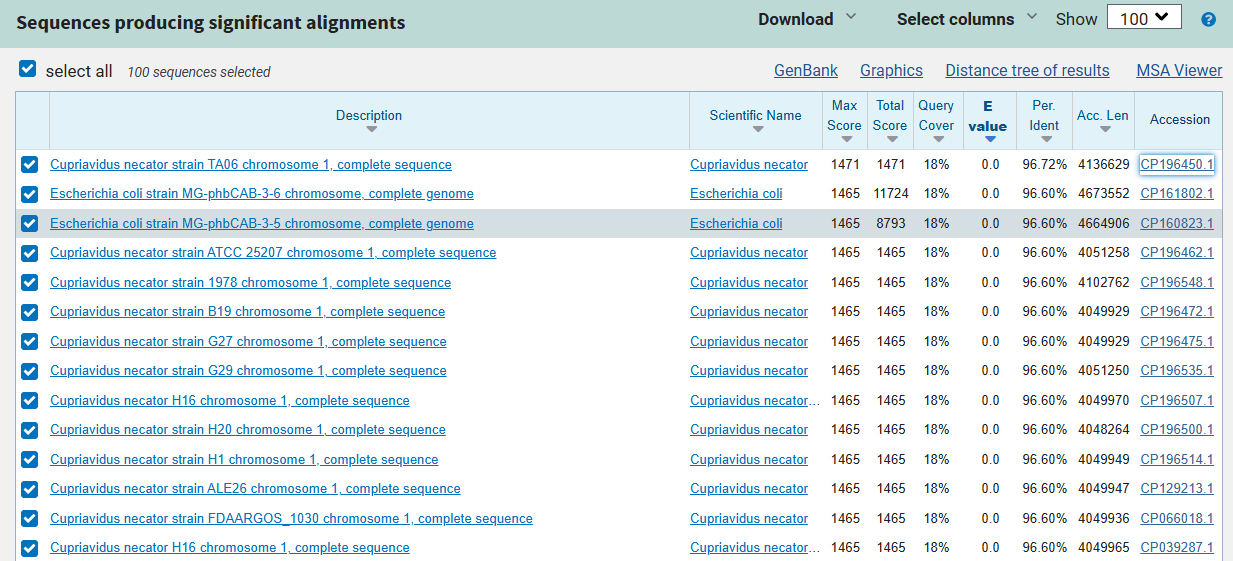Open the Select columns dropdown

[967, 19]
